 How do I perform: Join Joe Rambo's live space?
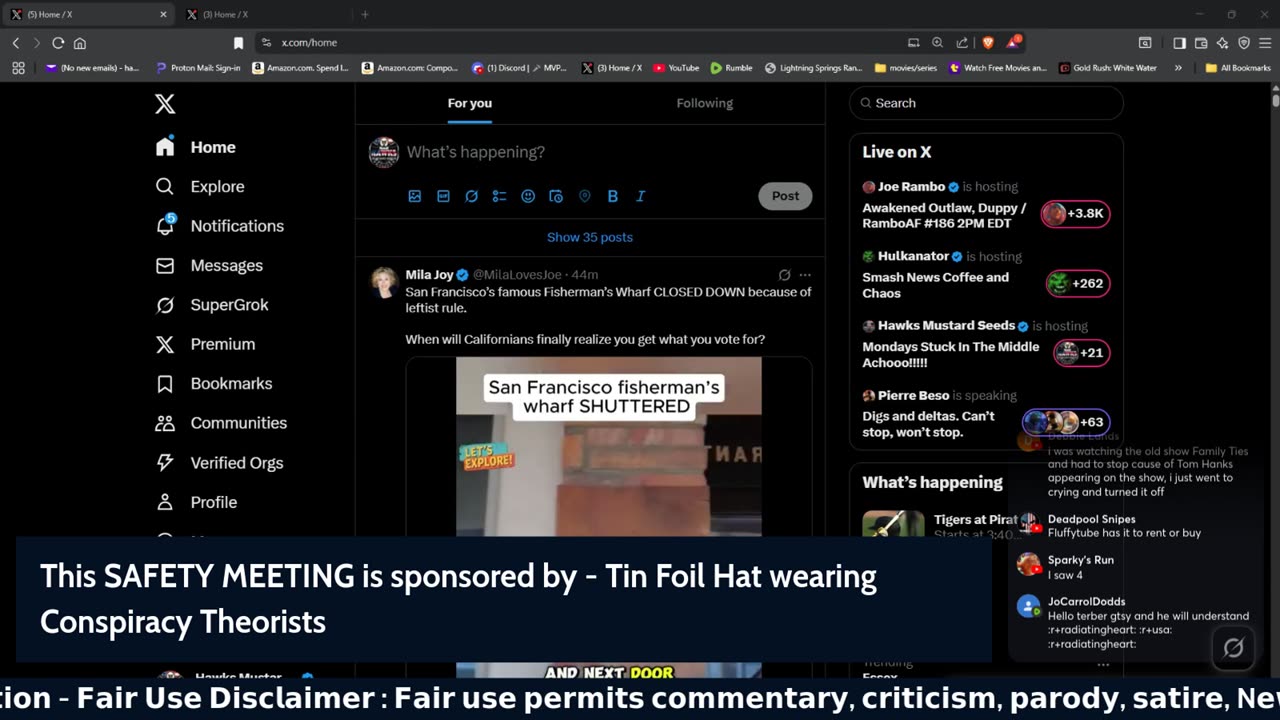[986, 205]
